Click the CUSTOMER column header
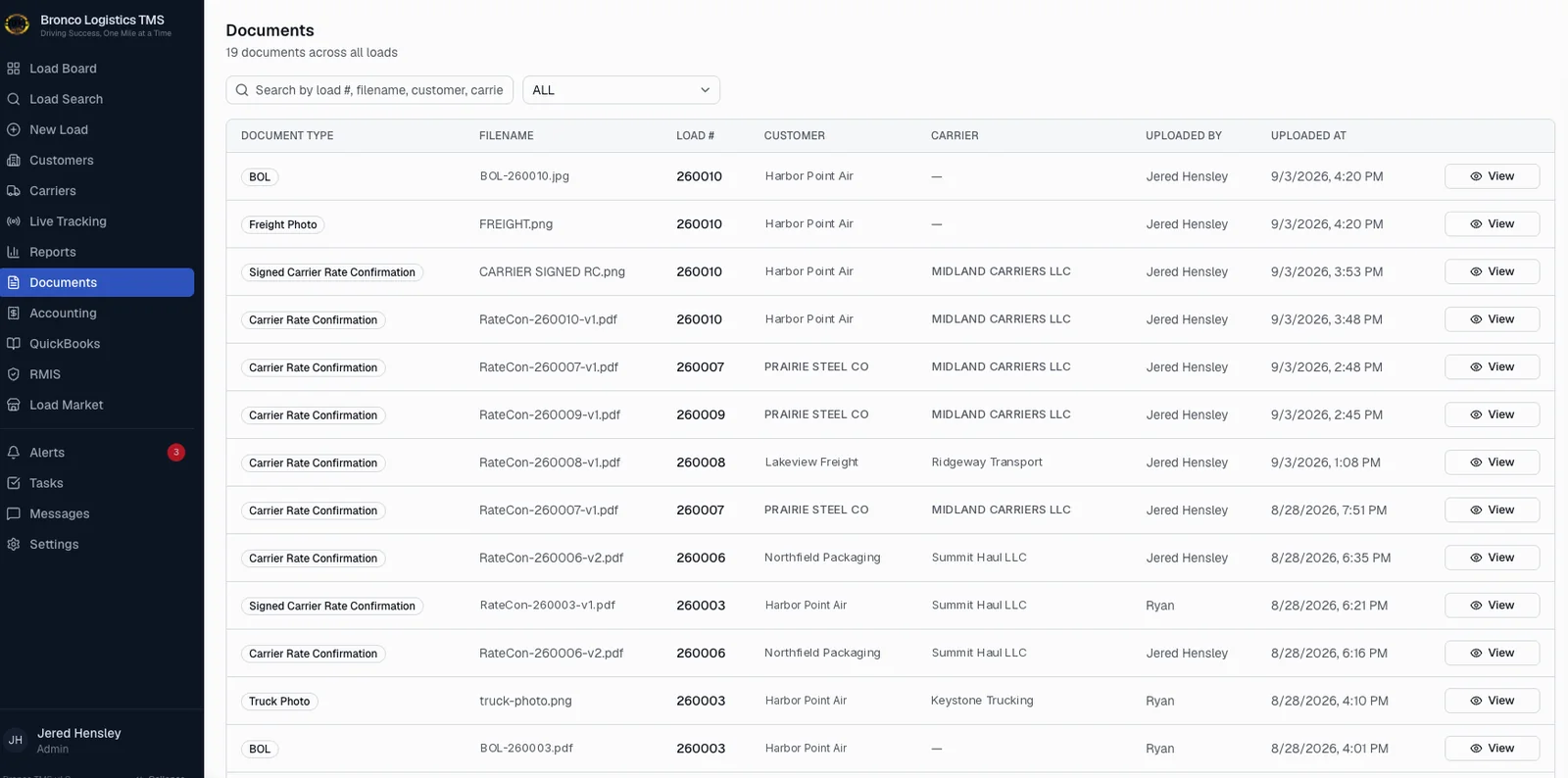The image size is (1568, 778). tap(795, 136)
